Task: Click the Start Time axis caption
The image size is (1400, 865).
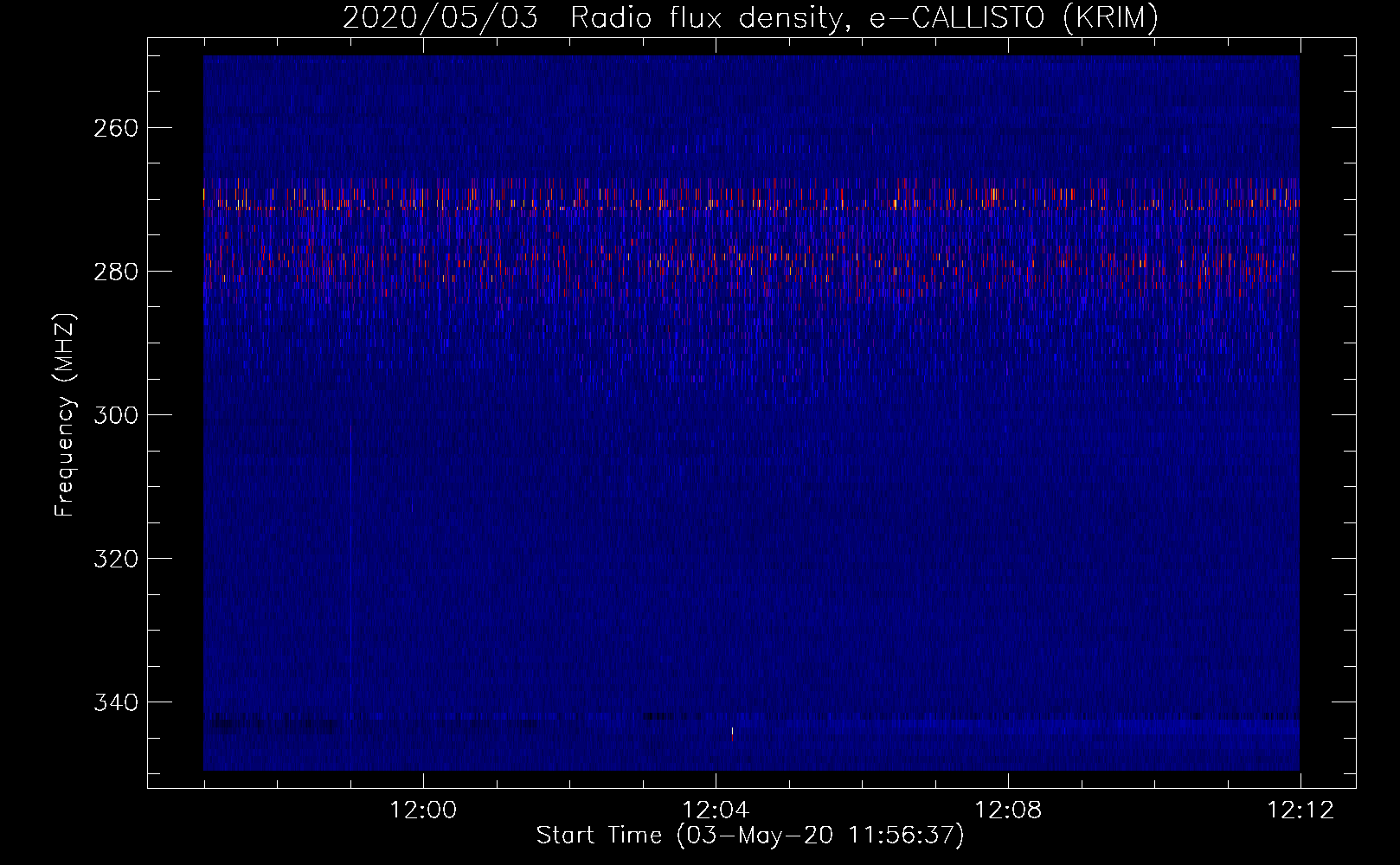Action: (750, 836)
